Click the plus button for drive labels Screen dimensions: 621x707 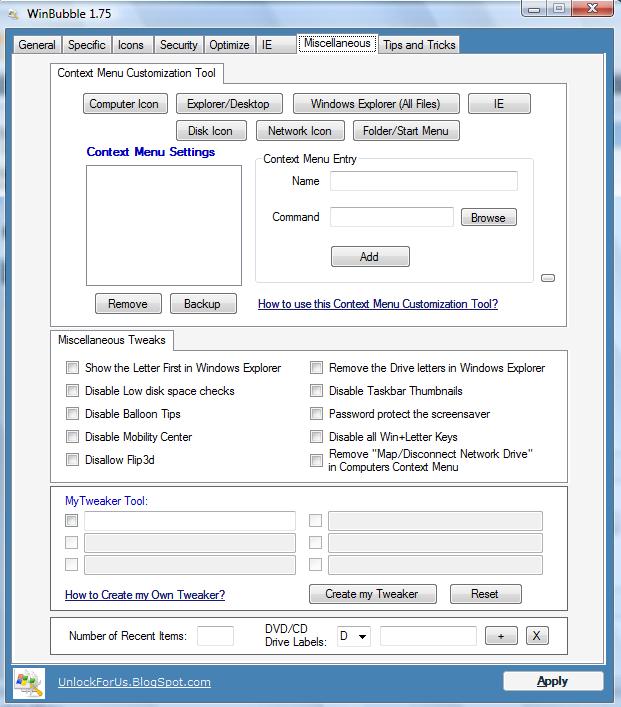(x=501, y=636)
